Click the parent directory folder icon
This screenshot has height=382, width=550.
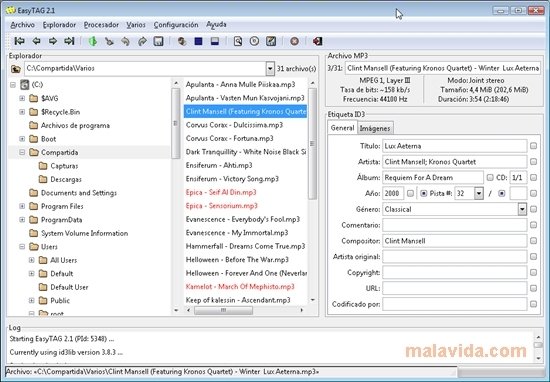(16, 69)
